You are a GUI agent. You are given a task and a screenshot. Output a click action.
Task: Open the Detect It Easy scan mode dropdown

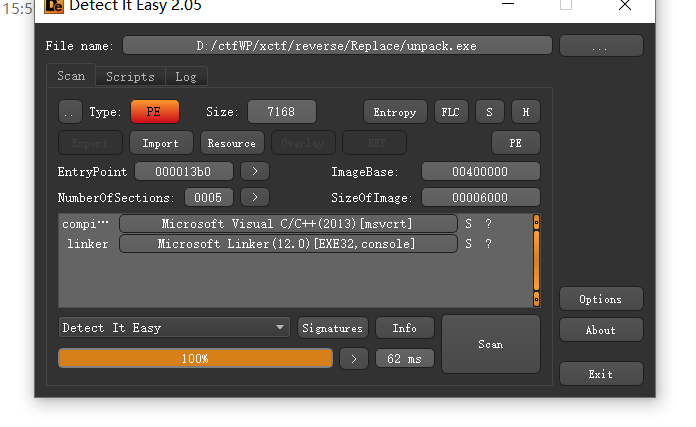click(174, 328)
